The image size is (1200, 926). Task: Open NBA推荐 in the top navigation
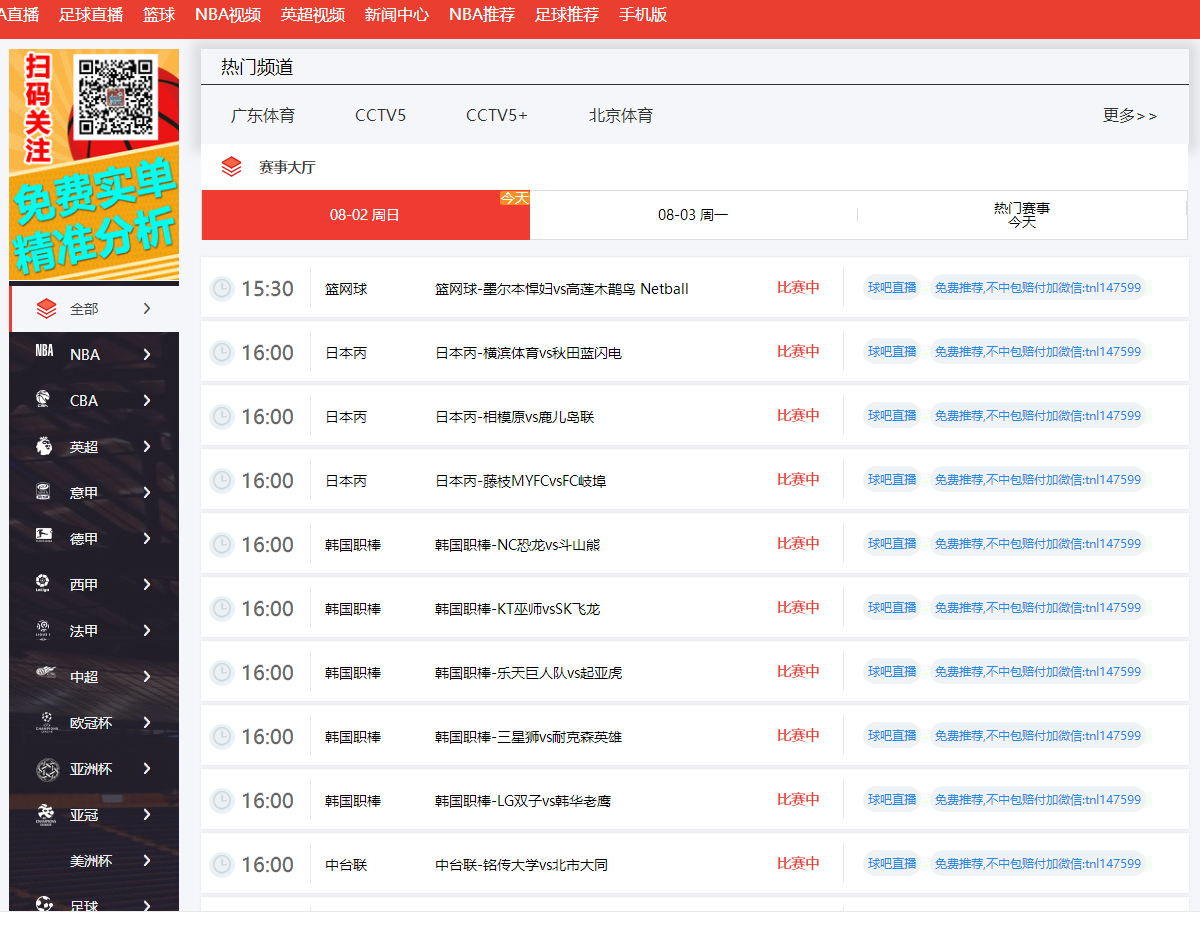(x=482, y=15)
